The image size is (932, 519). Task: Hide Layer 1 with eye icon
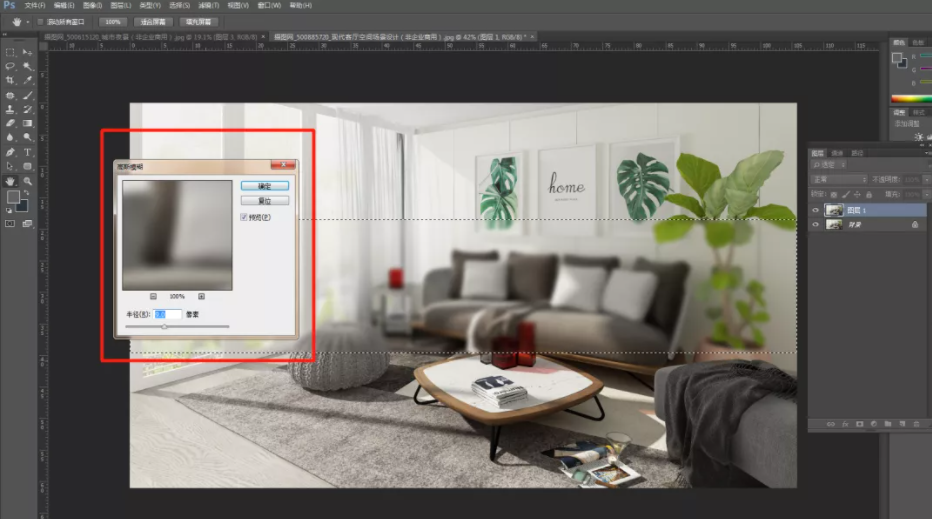click(816, 210)
